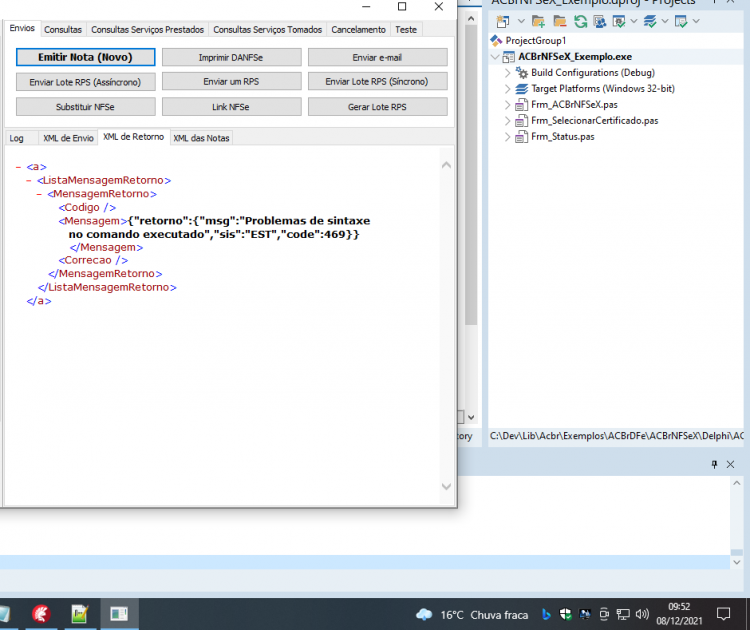
Task: Open dropdown arrow beside the new project icon
Action: coord(521,21)
